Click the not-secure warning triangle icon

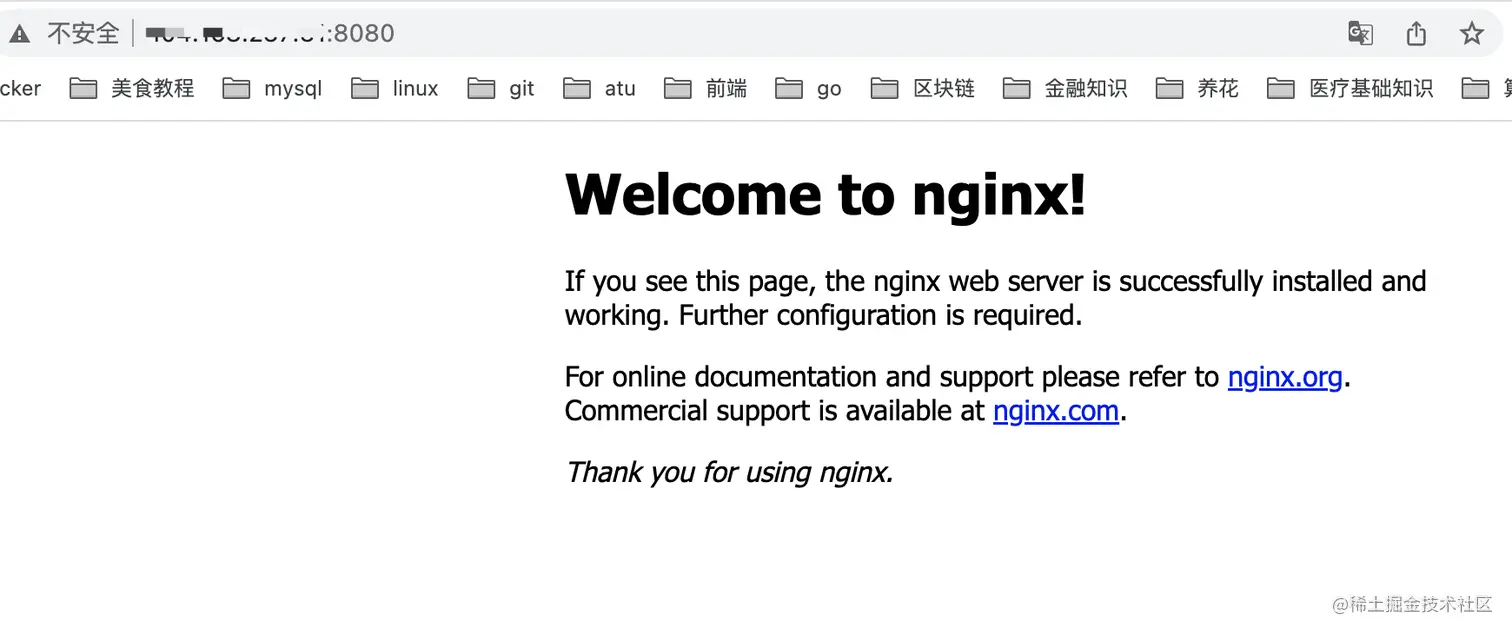[19, 34]
